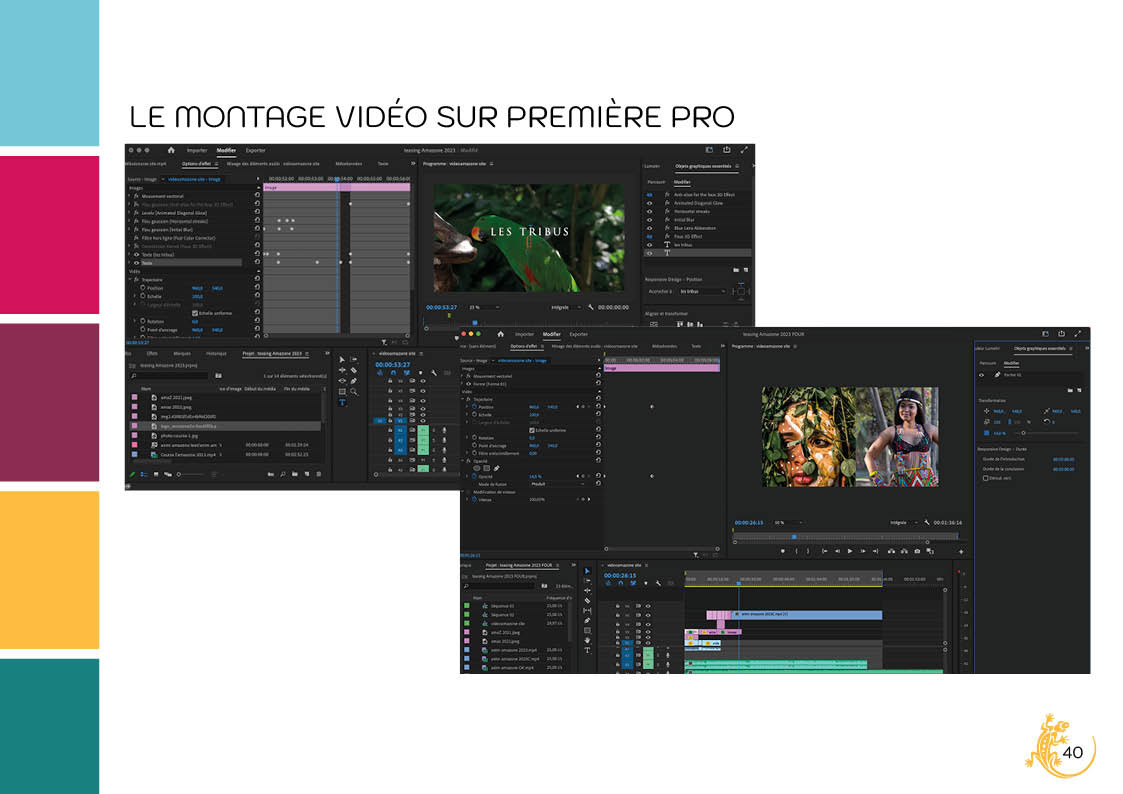
Task: Collapse the Opacité section in front window
Action: click(463, 461)
